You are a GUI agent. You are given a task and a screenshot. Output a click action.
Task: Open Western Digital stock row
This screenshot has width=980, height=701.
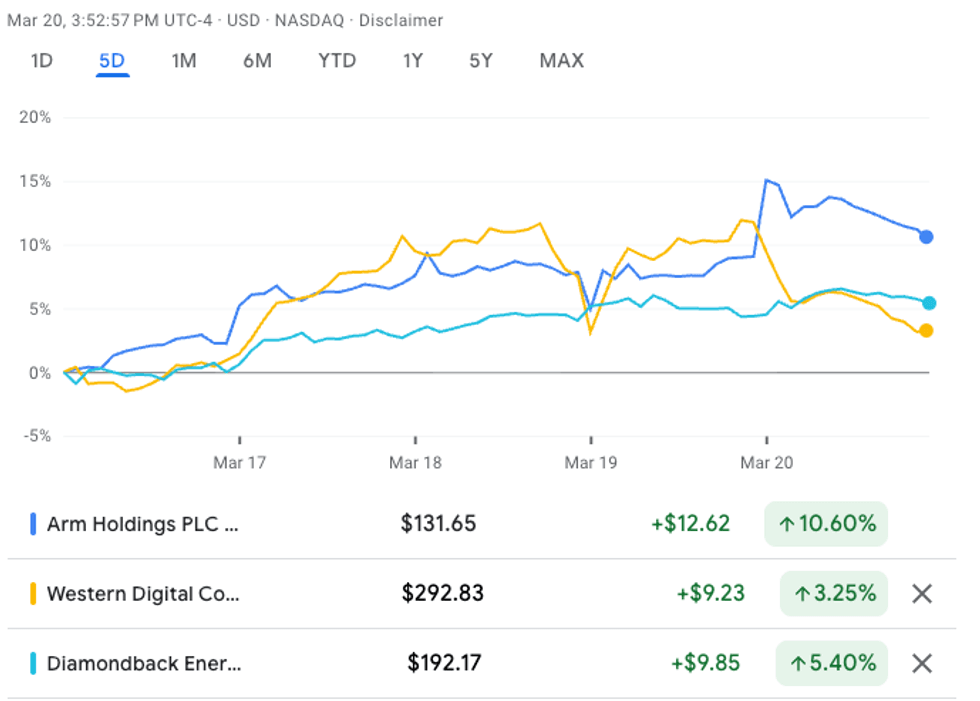143,594
